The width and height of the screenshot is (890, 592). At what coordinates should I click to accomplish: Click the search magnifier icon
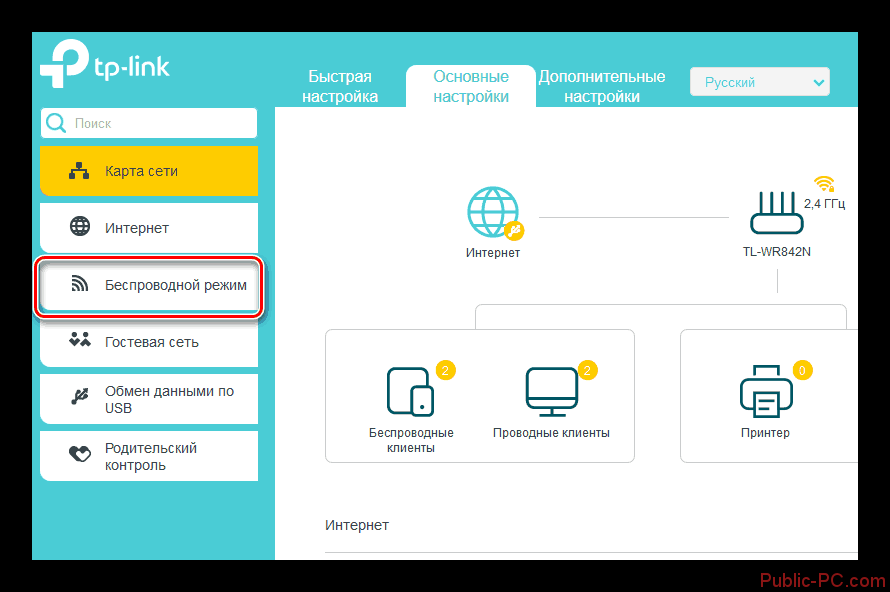click(57, 124)
